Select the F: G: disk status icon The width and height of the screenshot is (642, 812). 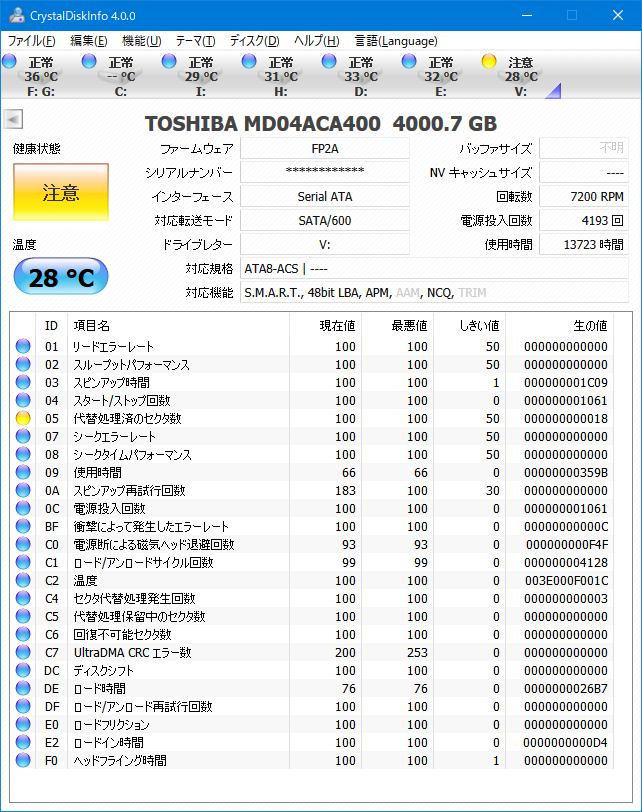(x=9, y=61)
